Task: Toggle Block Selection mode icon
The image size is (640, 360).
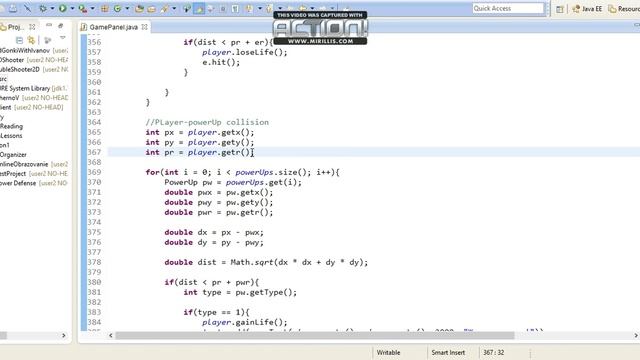Action: [223, 8]
